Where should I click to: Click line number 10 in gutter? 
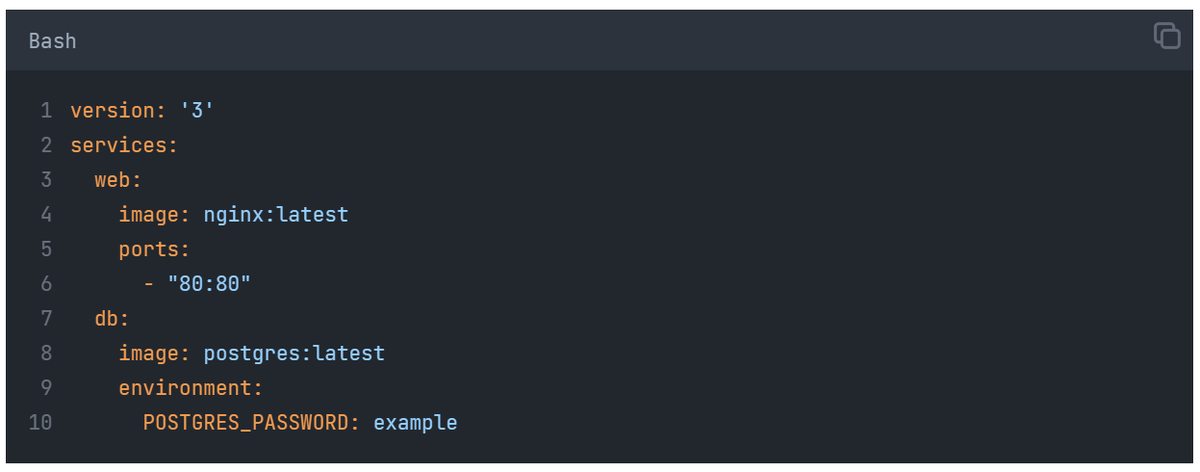pos(40,422)
